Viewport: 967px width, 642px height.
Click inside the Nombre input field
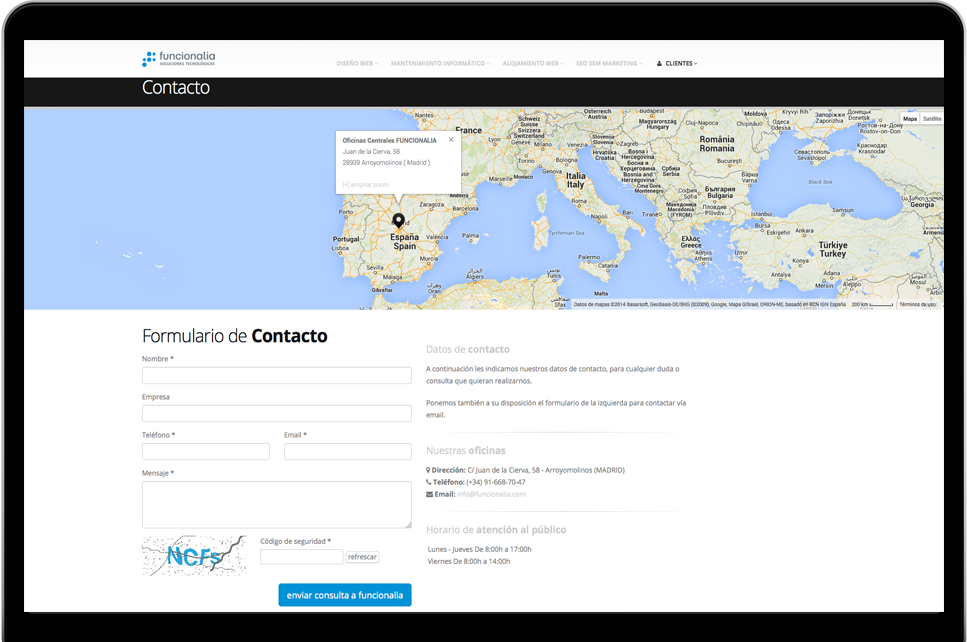[276, 374]
